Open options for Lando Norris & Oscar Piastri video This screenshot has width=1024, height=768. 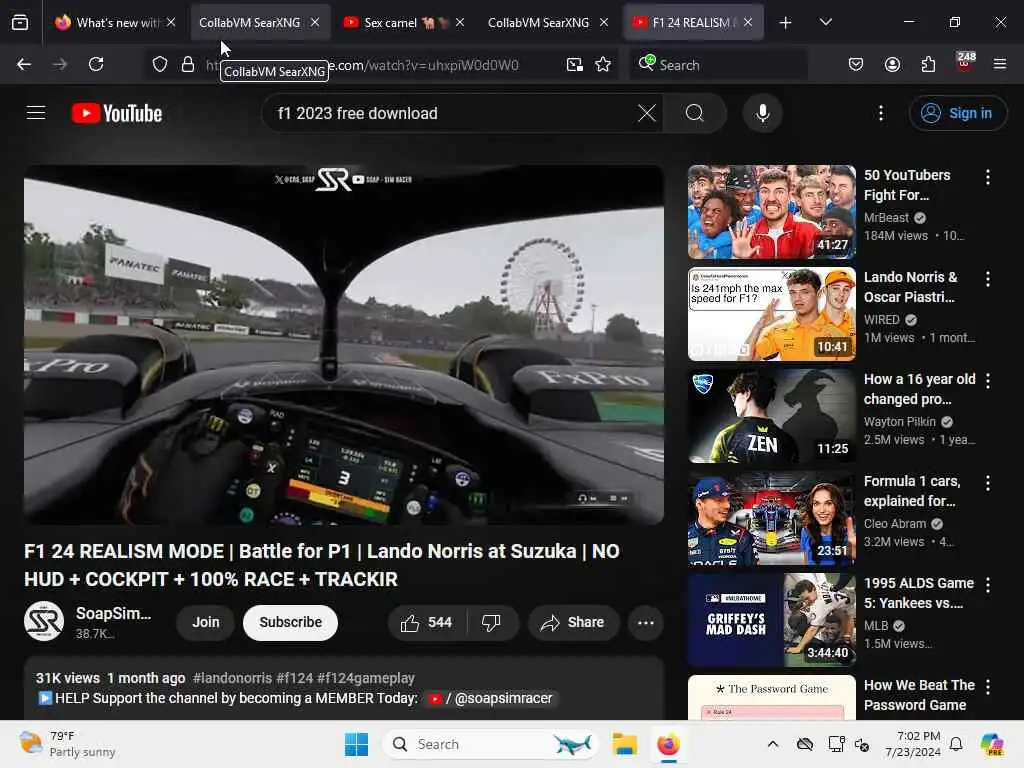[988, 279]
